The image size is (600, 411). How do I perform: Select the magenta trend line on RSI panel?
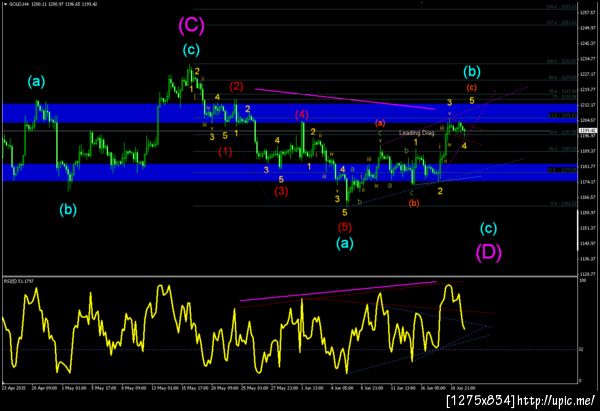point(338,291)
